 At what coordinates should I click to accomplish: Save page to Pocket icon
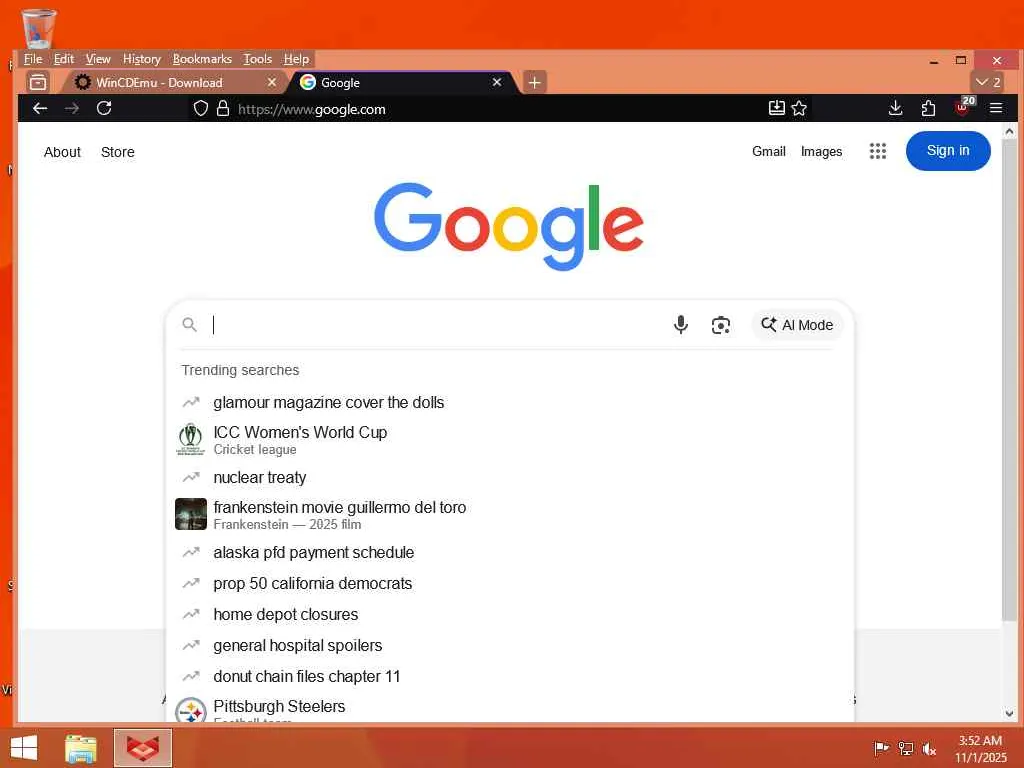[776, 108]
